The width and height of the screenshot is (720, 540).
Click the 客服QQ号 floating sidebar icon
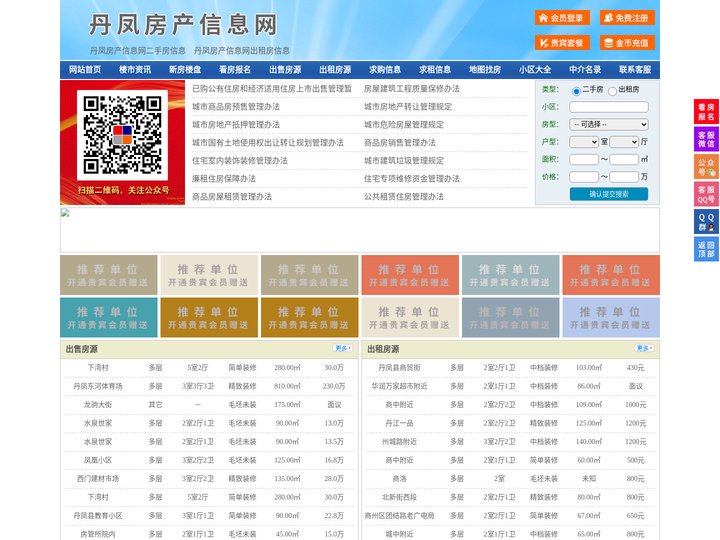click(x=706, y=194)
